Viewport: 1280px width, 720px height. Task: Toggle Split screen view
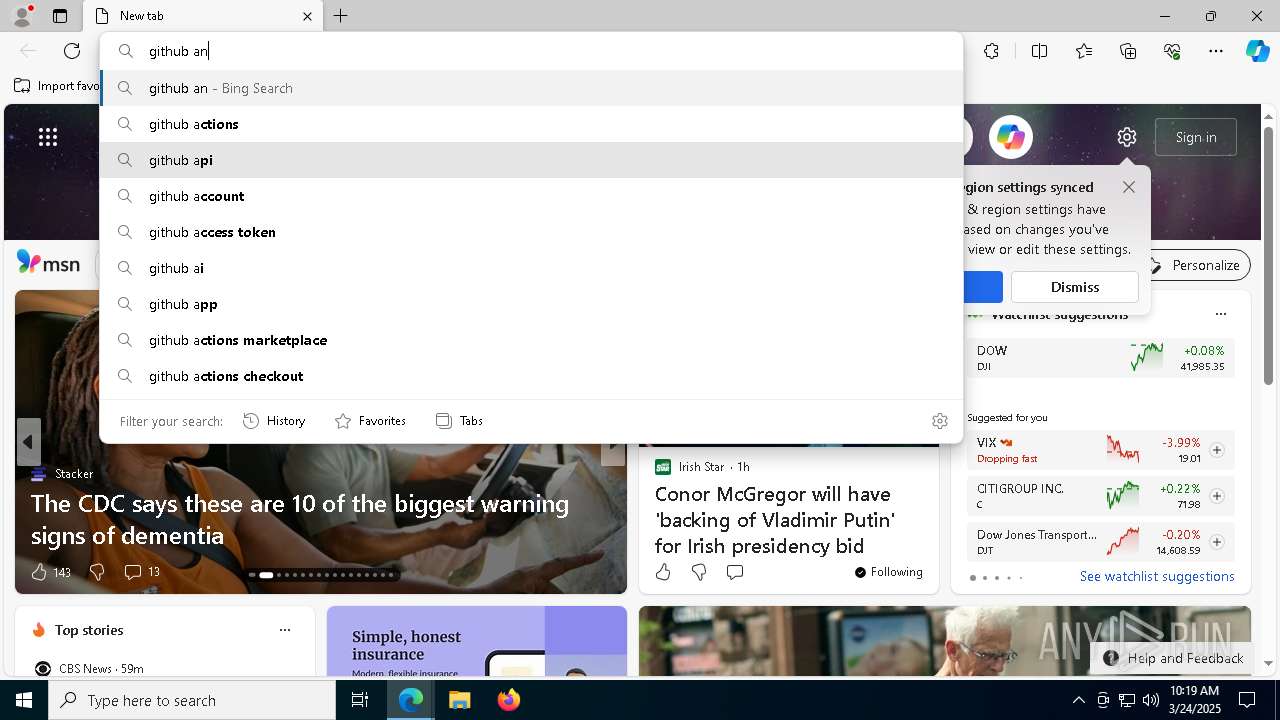[1039, 51]
